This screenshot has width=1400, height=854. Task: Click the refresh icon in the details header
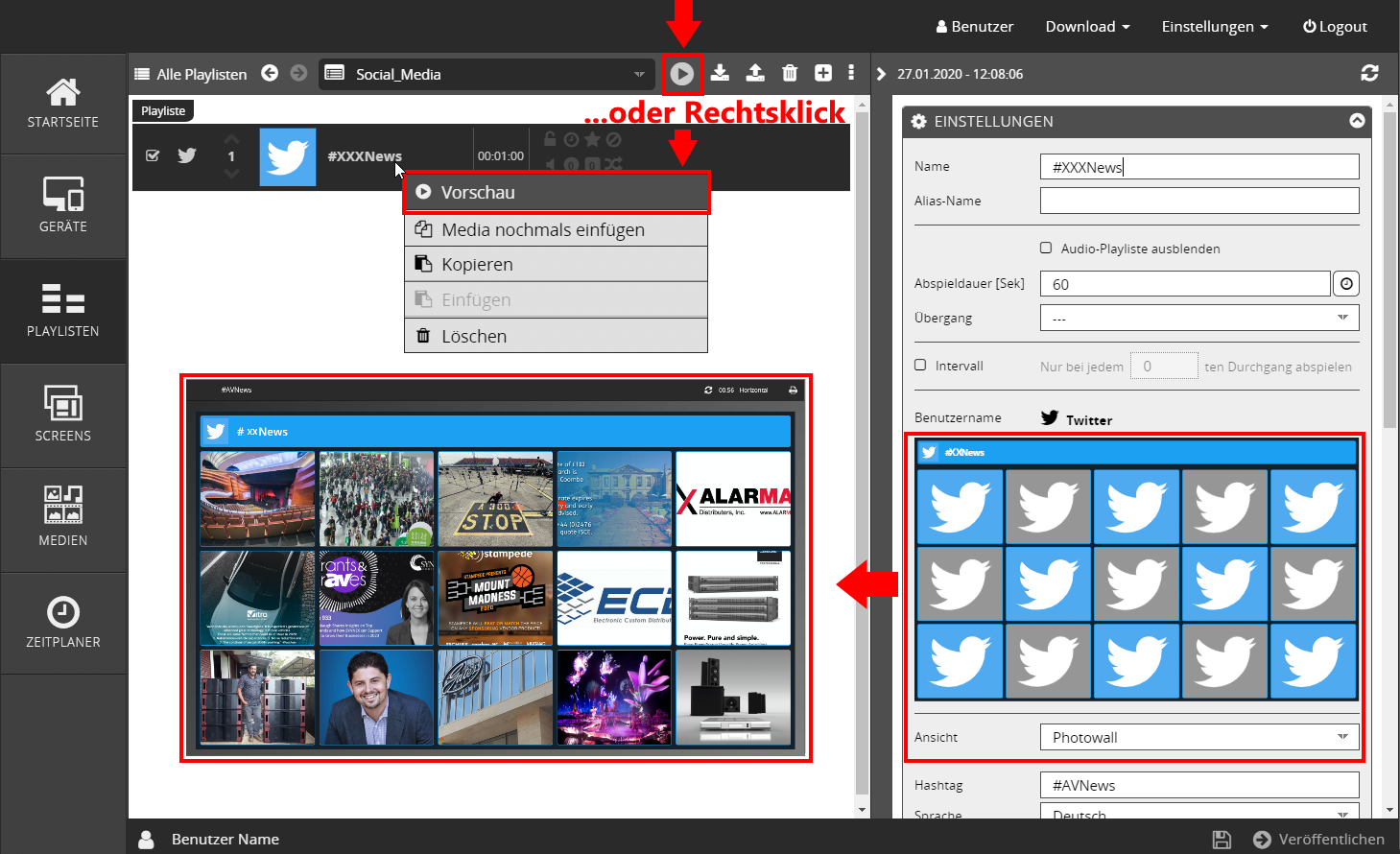[1369, 73]
